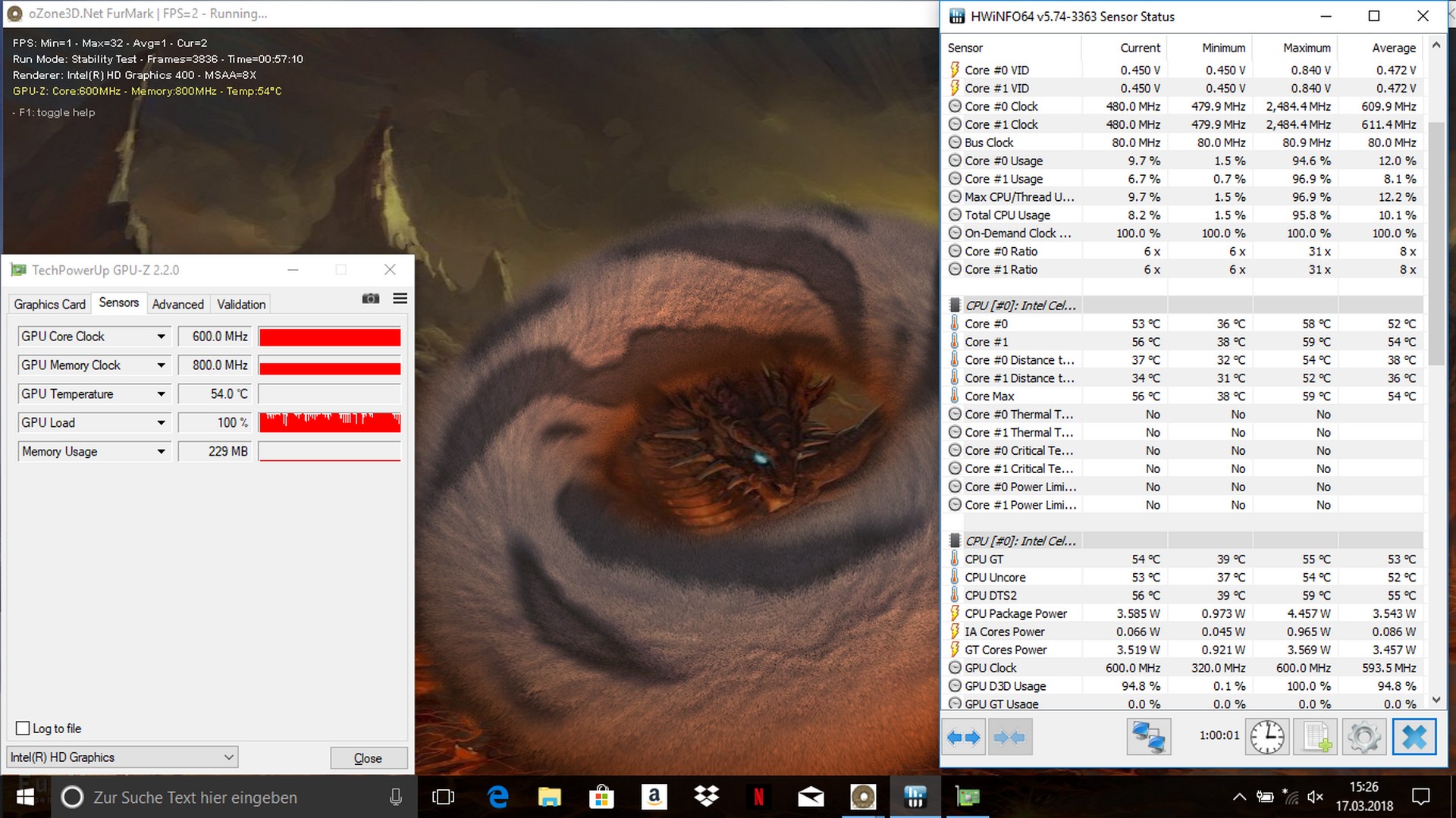Screen dimensions: 1456x818
Task: Go to the Validation tab
Action: [241, 304]
